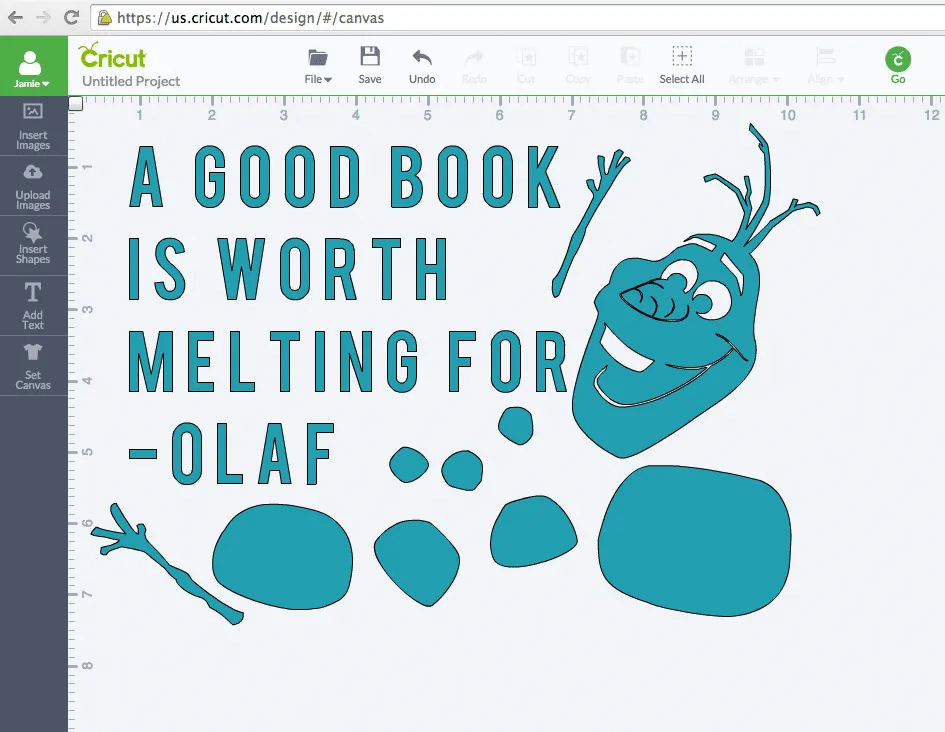The image size is (945, 732).
Task: Open the Upload Images panel
Action: pyautogui.click(x=33, y=186)
